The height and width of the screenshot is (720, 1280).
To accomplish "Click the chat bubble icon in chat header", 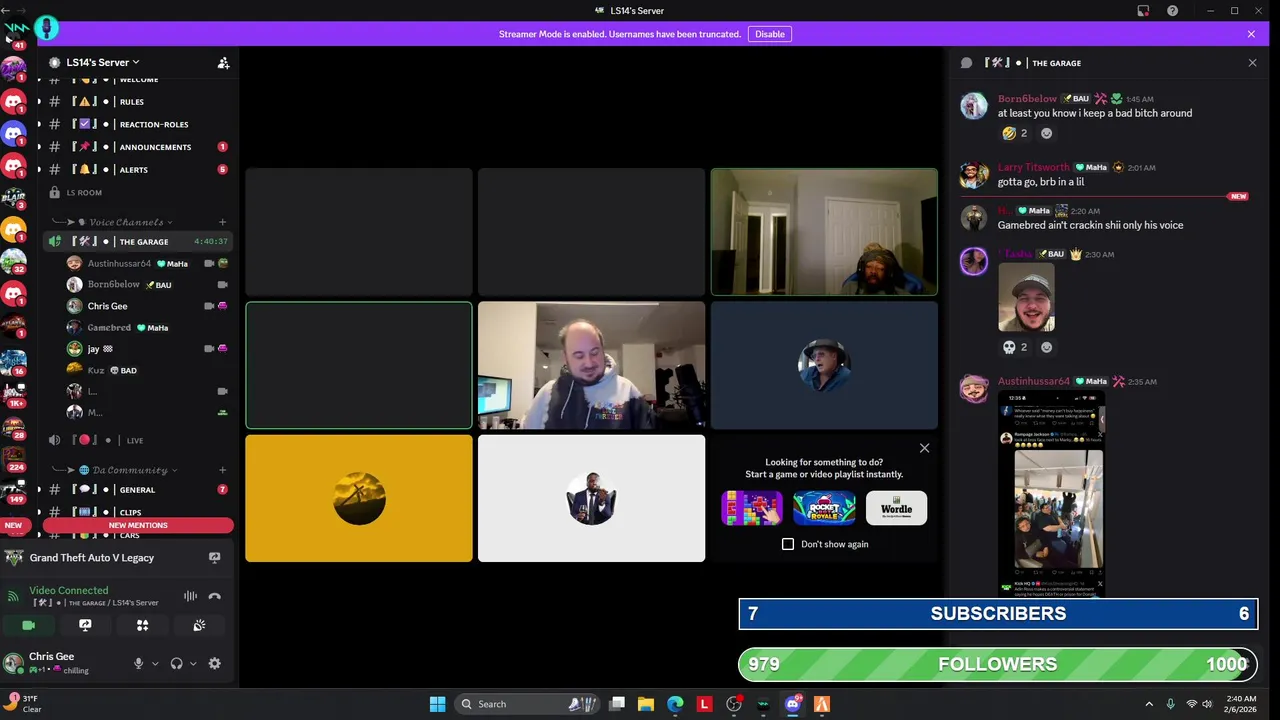I will click(x=966, y=63).
